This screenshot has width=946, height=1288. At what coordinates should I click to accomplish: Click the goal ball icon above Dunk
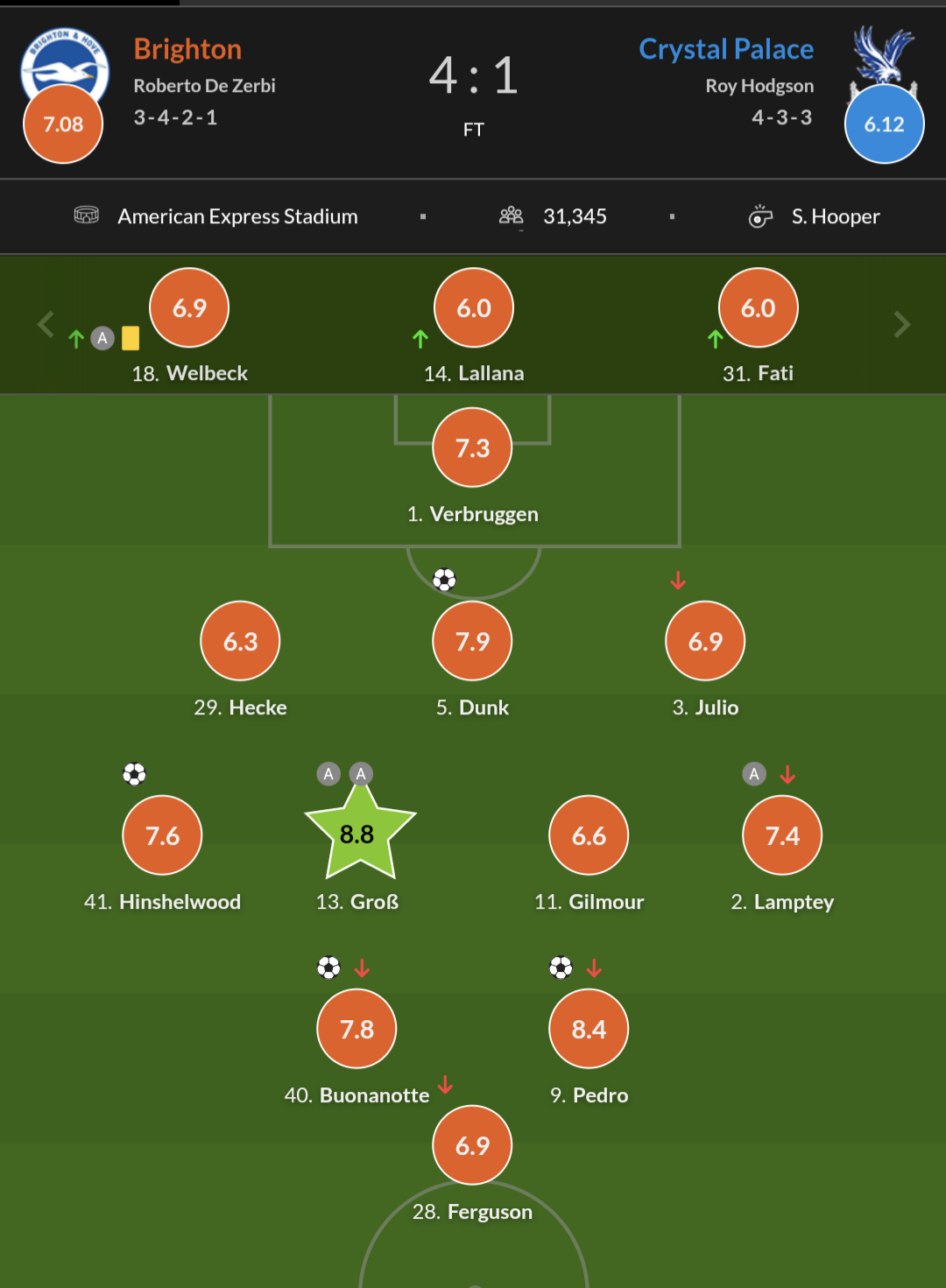445,580
